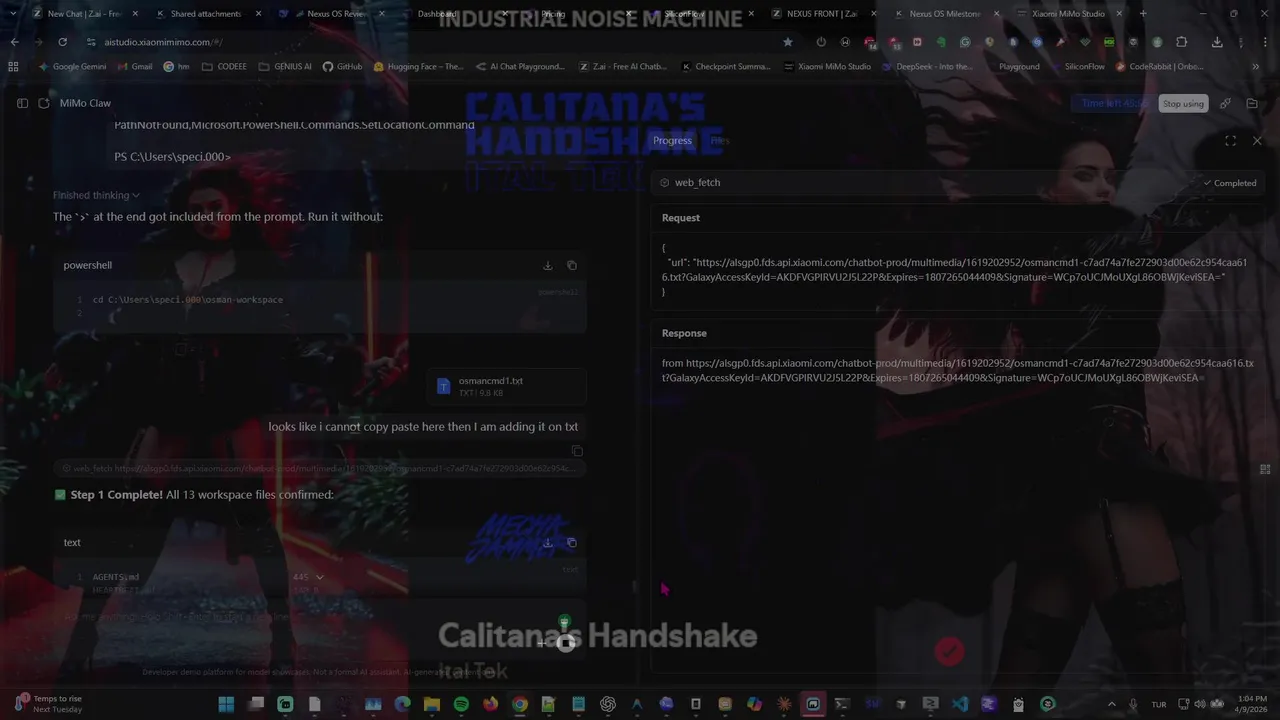Switch to the NEXUS FRONT browser tab
The image size is (1280, 720).
coord(820,14)
